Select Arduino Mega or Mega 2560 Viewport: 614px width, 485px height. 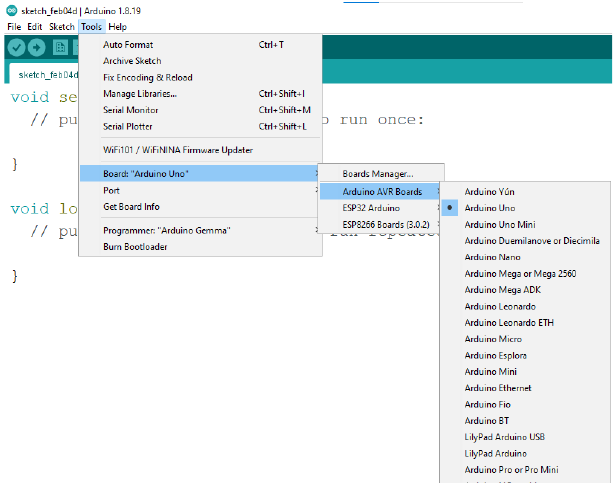pos(526,274)
